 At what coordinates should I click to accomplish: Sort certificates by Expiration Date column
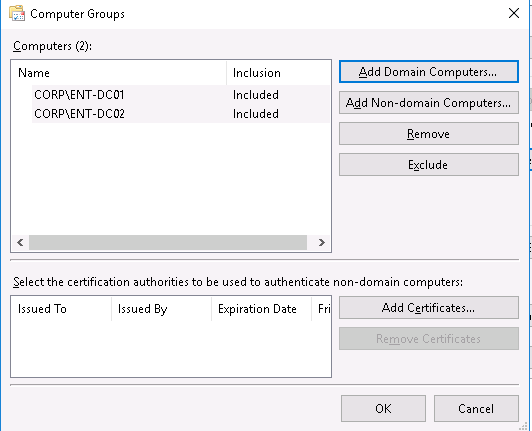(261, 309)
